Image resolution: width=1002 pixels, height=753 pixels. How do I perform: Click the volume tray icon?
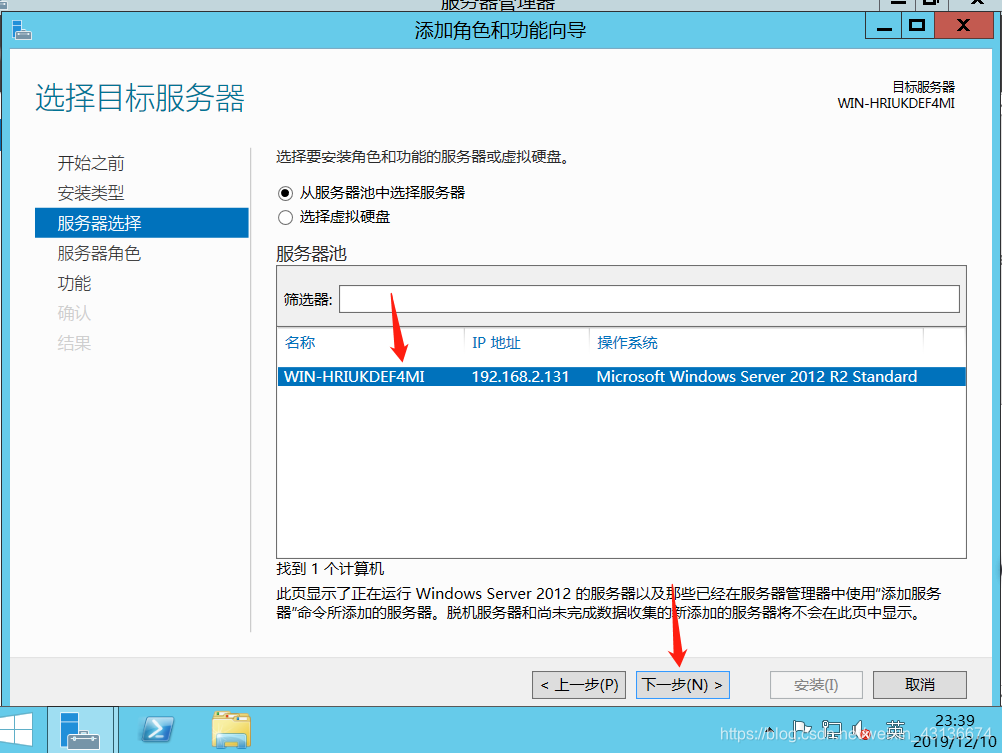860,730
